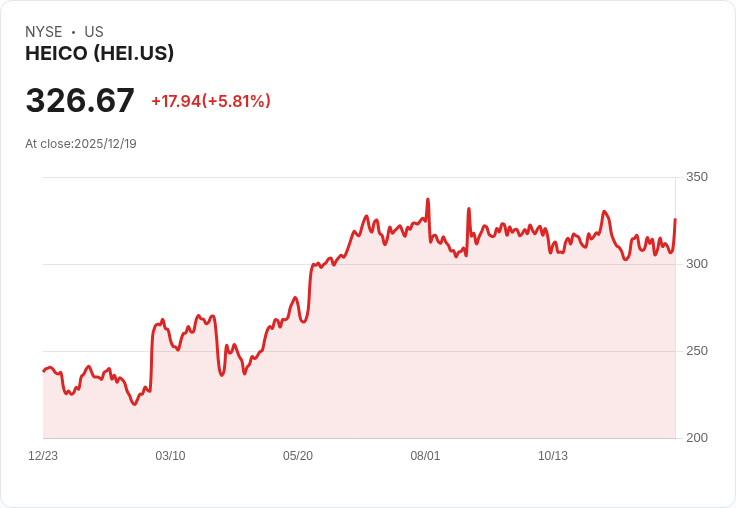Click the 300 y-axis label
Viewport: 736px width, 508px height.
coord(697,264)
